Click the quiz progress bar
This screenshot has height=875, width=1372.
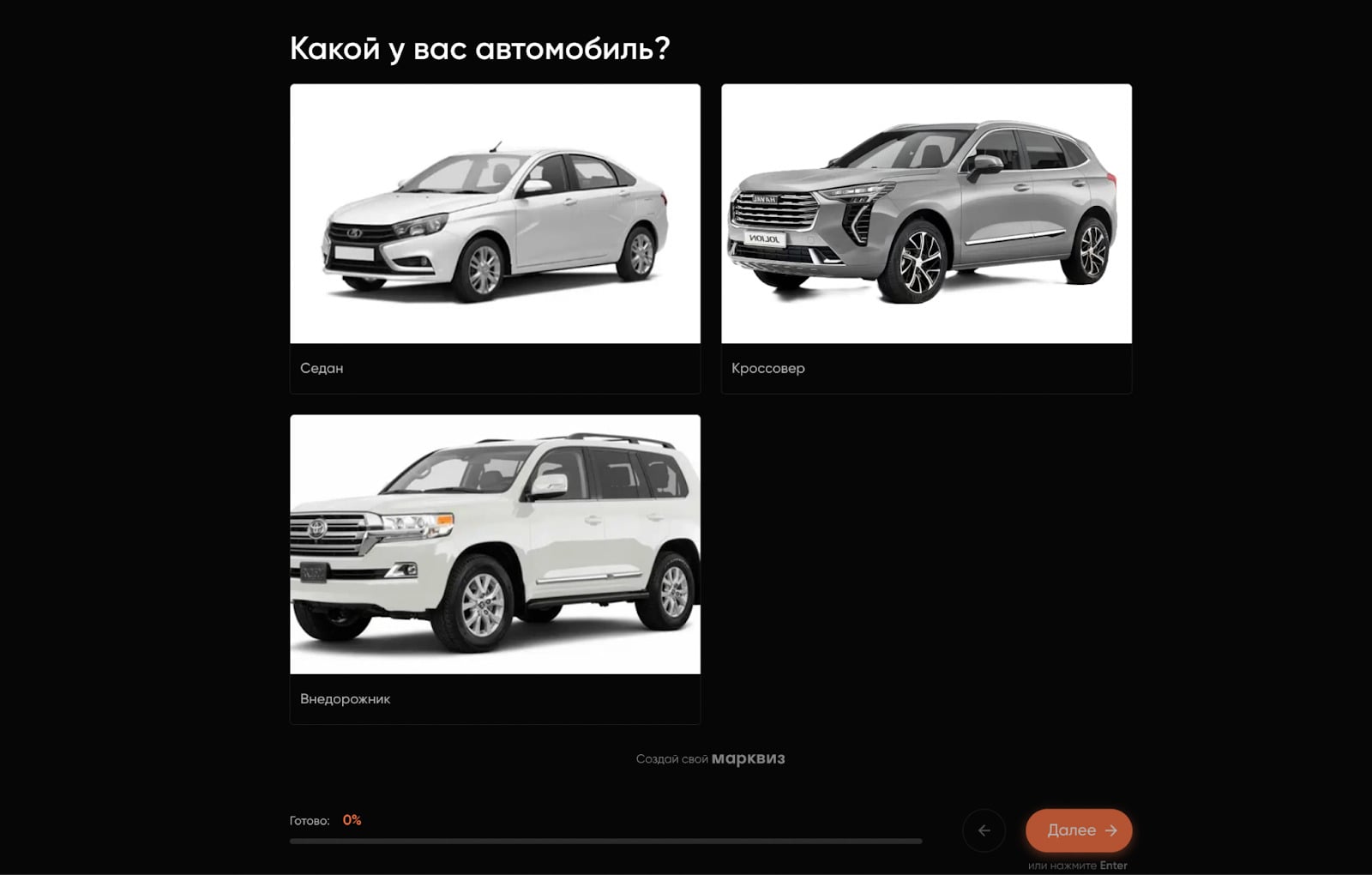(605, 842)
